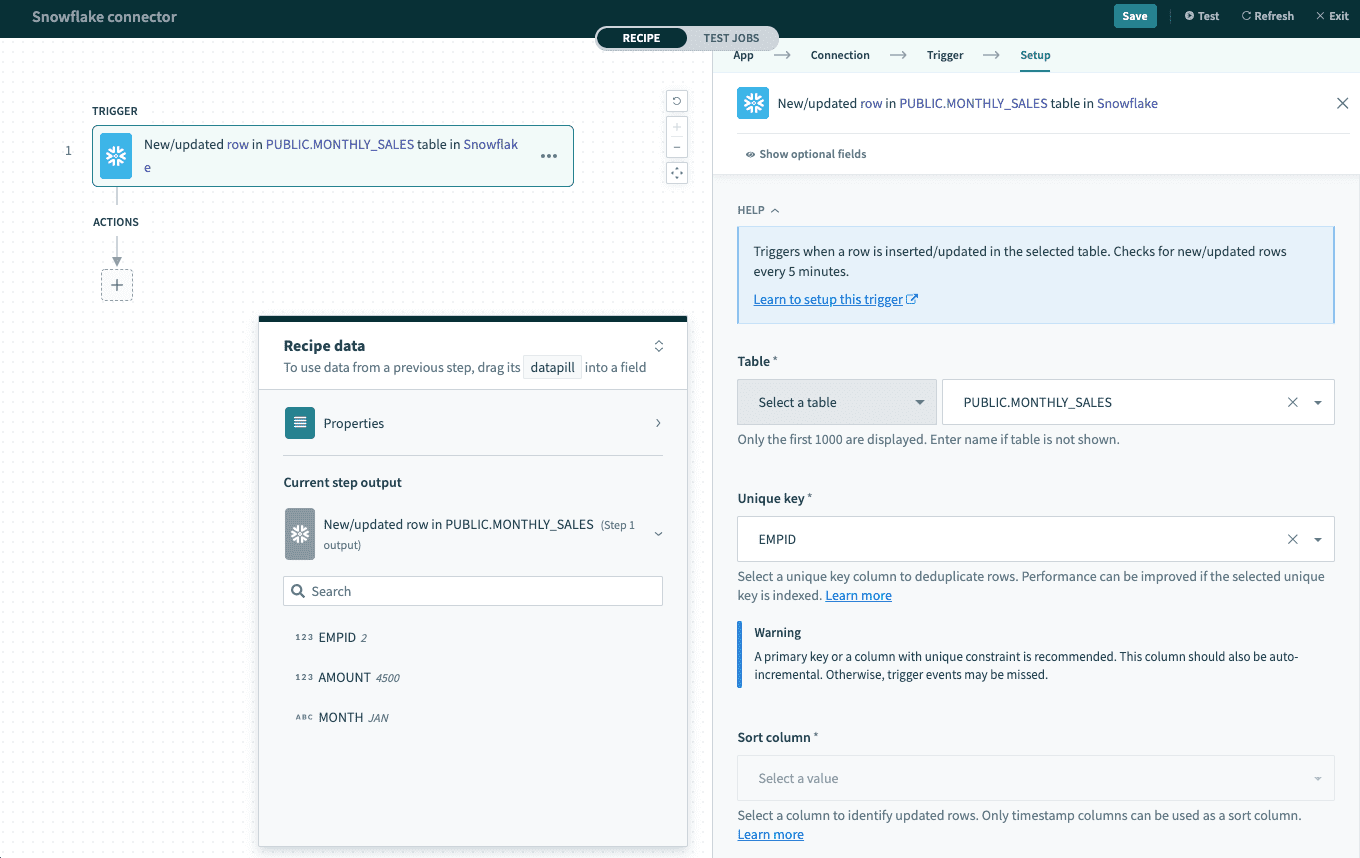Click the Snowflake icon in trigger step
The height and width of the screenshot is (858, 1360).
[x=116, y=156]
